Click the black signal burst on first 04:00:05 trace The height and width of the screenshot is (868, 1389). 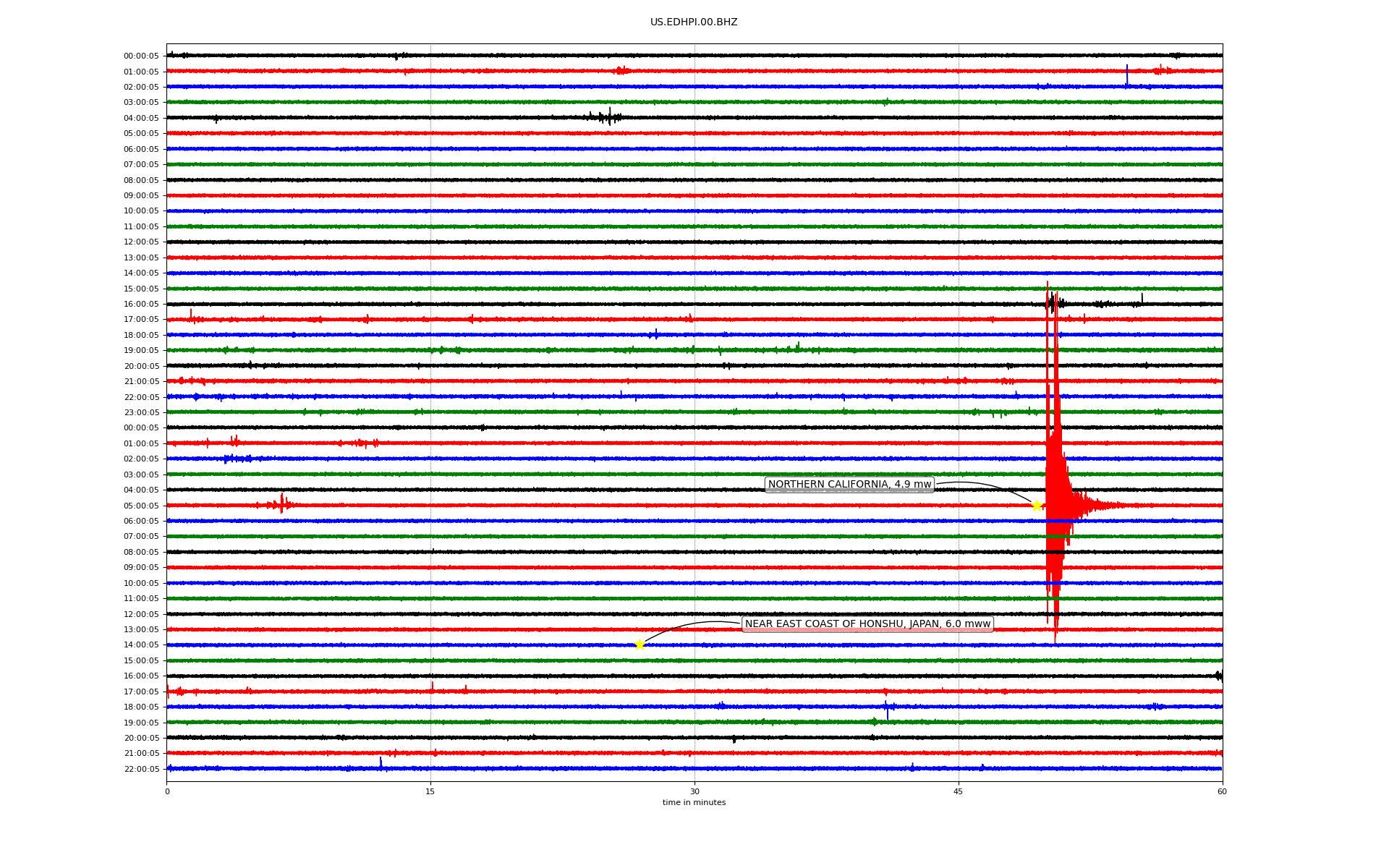(608, 116)
